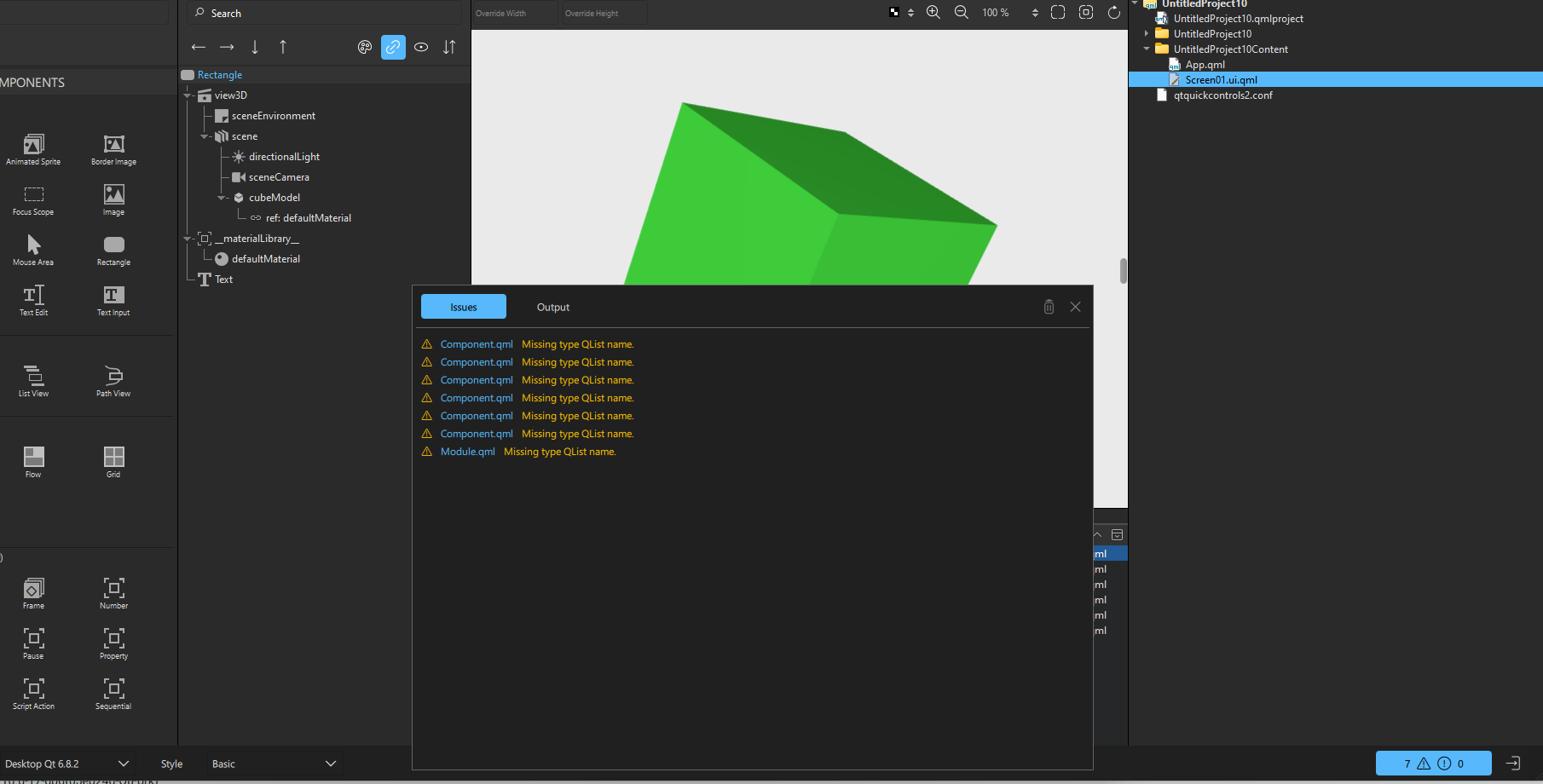Open the Basic style dropdown

(x=273, y=764)
